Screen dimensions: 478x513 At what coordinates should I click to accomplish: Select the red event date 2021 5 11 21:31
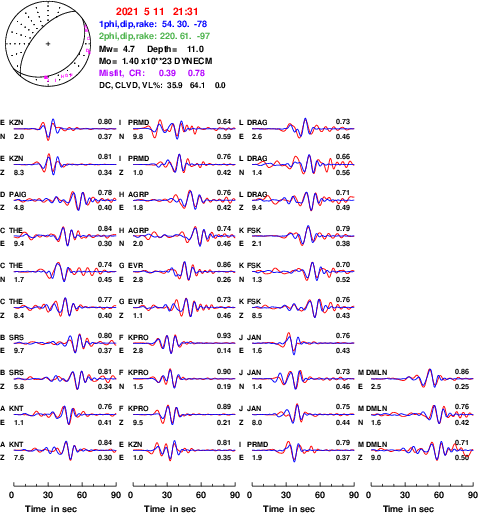pyautogui.click(x=157, y=12)
